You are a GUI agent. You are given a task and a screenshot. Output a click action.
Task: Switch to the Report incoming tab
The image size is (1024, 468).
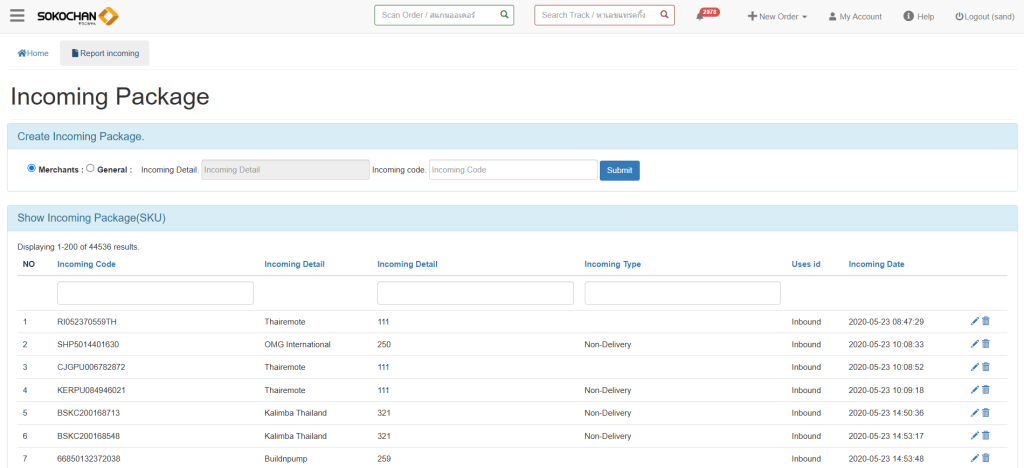pyautogui.click(x=105, y=53)
